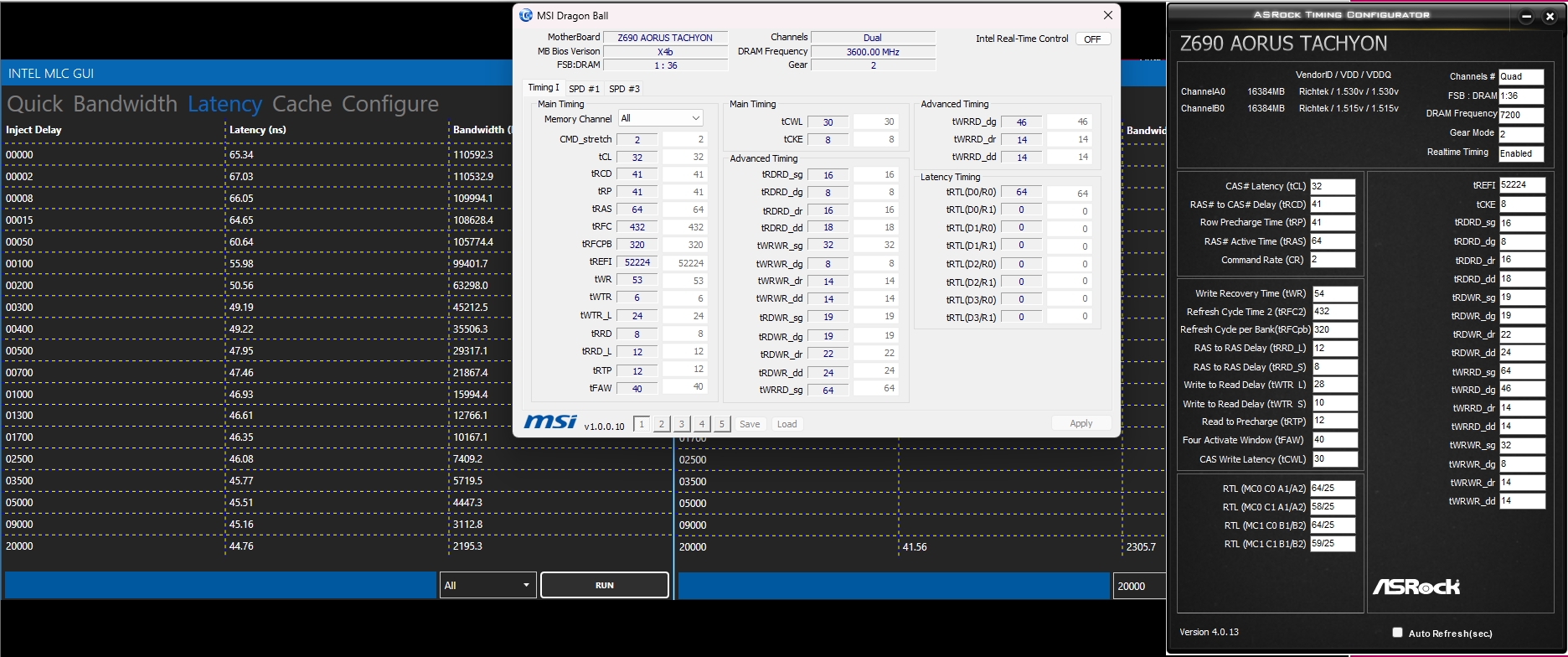Click the tREFI field in ASRock Timing Configurator
This screenshot has width=1568, height=657.
1522,185
